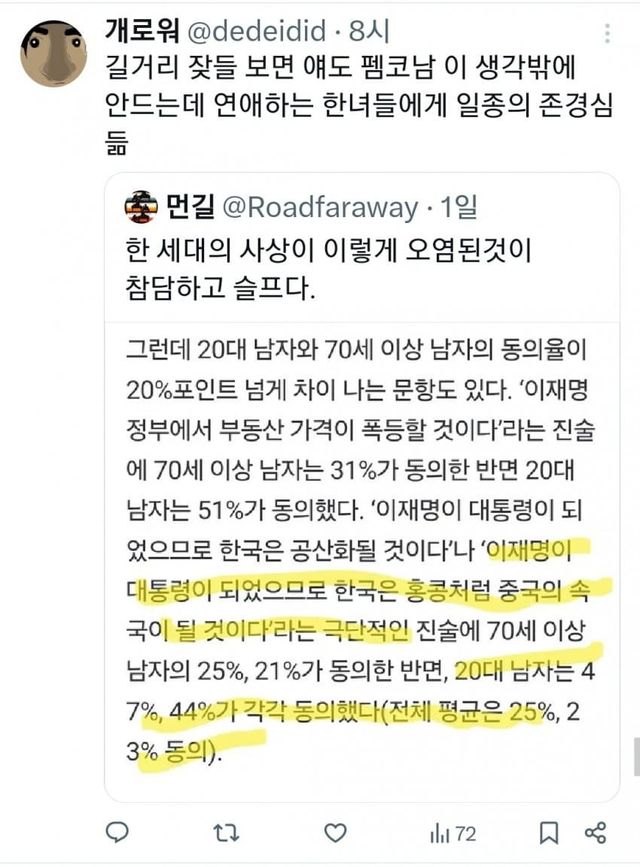Click the reply speech bubble icon
The width and height of the screenshot is (640, 867).
coord(117,832)
